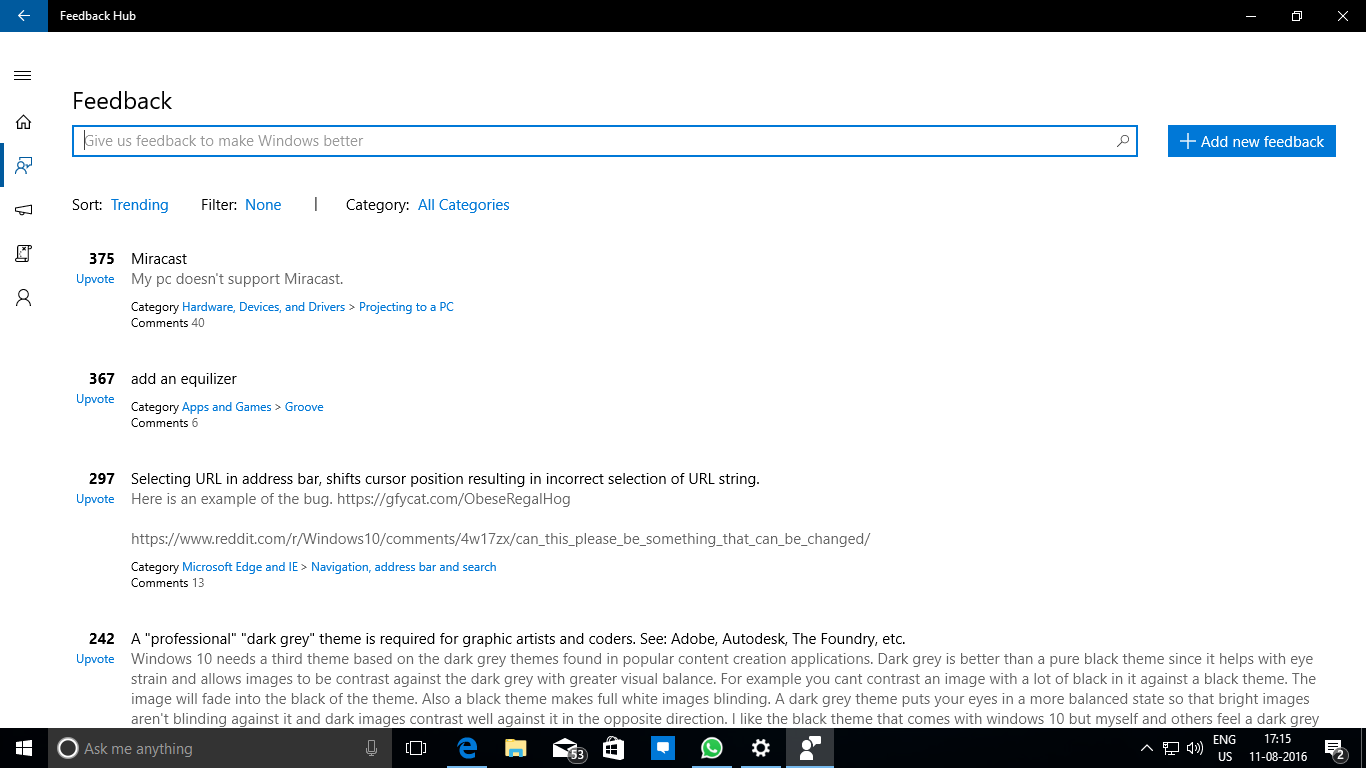Viewport: 1366px width, 768px height.
Task: Go back using the title bar arrow
Action: click(x=24, y=16)
